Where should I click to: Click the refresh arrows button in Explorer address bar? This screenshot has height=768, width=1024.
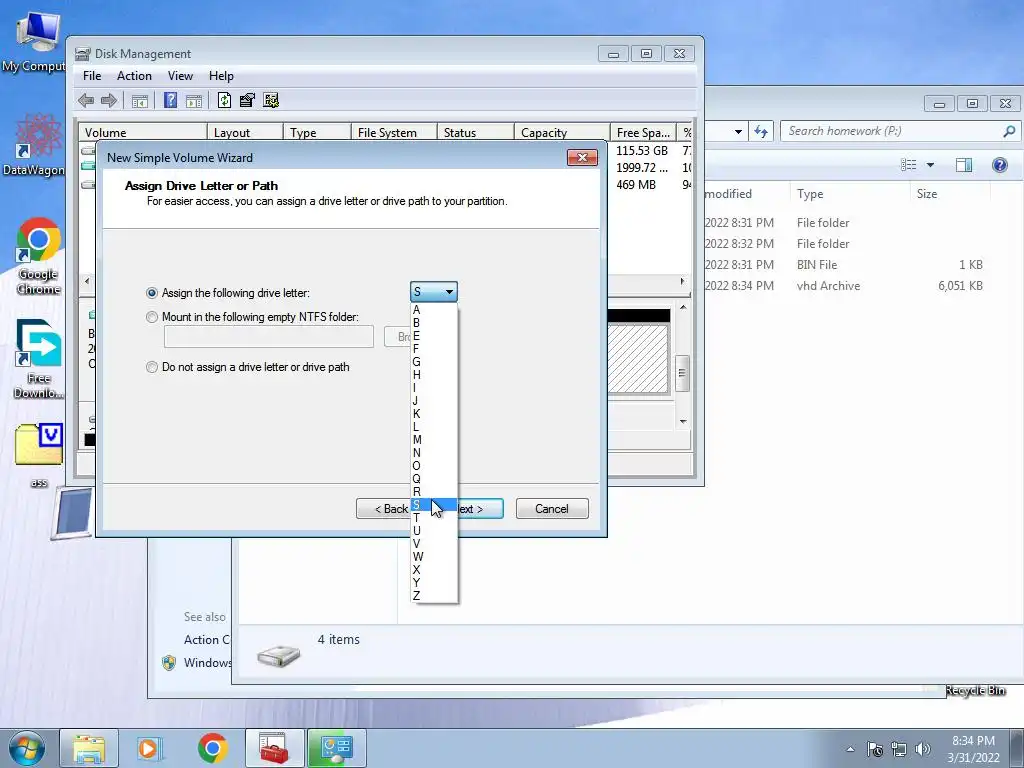click(761, 131)
